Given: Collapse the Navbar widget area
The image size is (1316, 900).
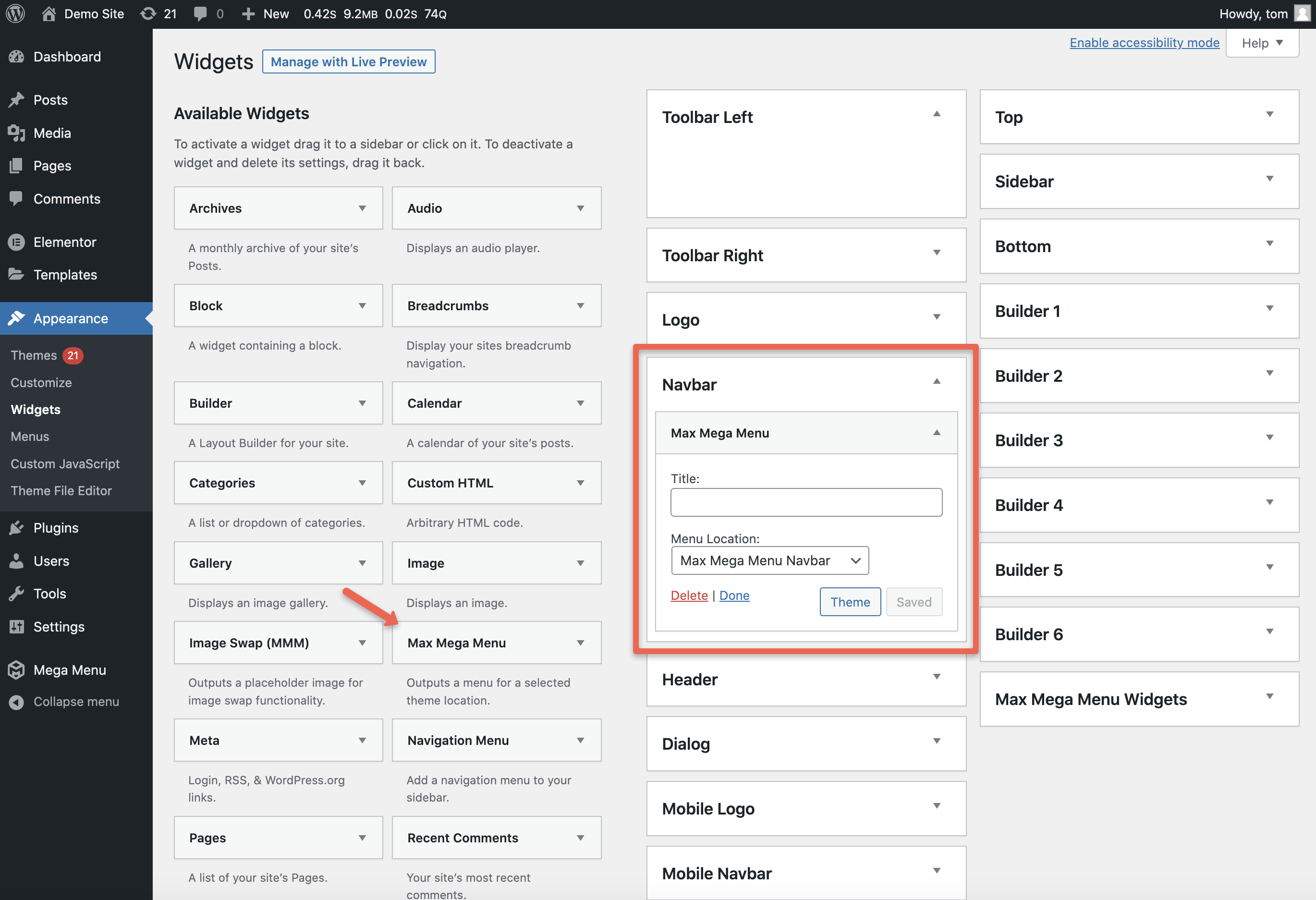Looking at the screenshot, I should point(937,382).
